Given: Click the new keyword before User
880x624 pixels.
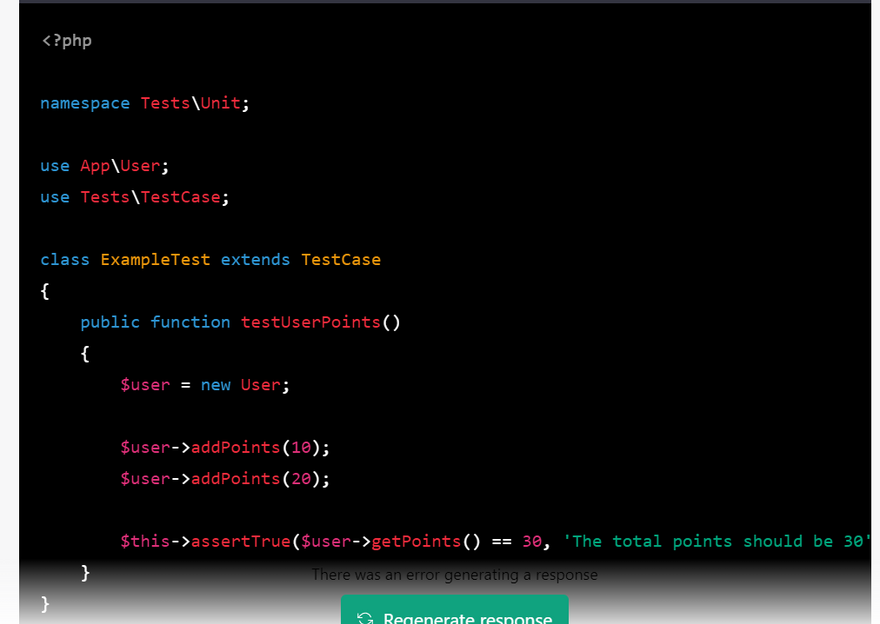Looking at the screenshot, I should click(215, 385).
